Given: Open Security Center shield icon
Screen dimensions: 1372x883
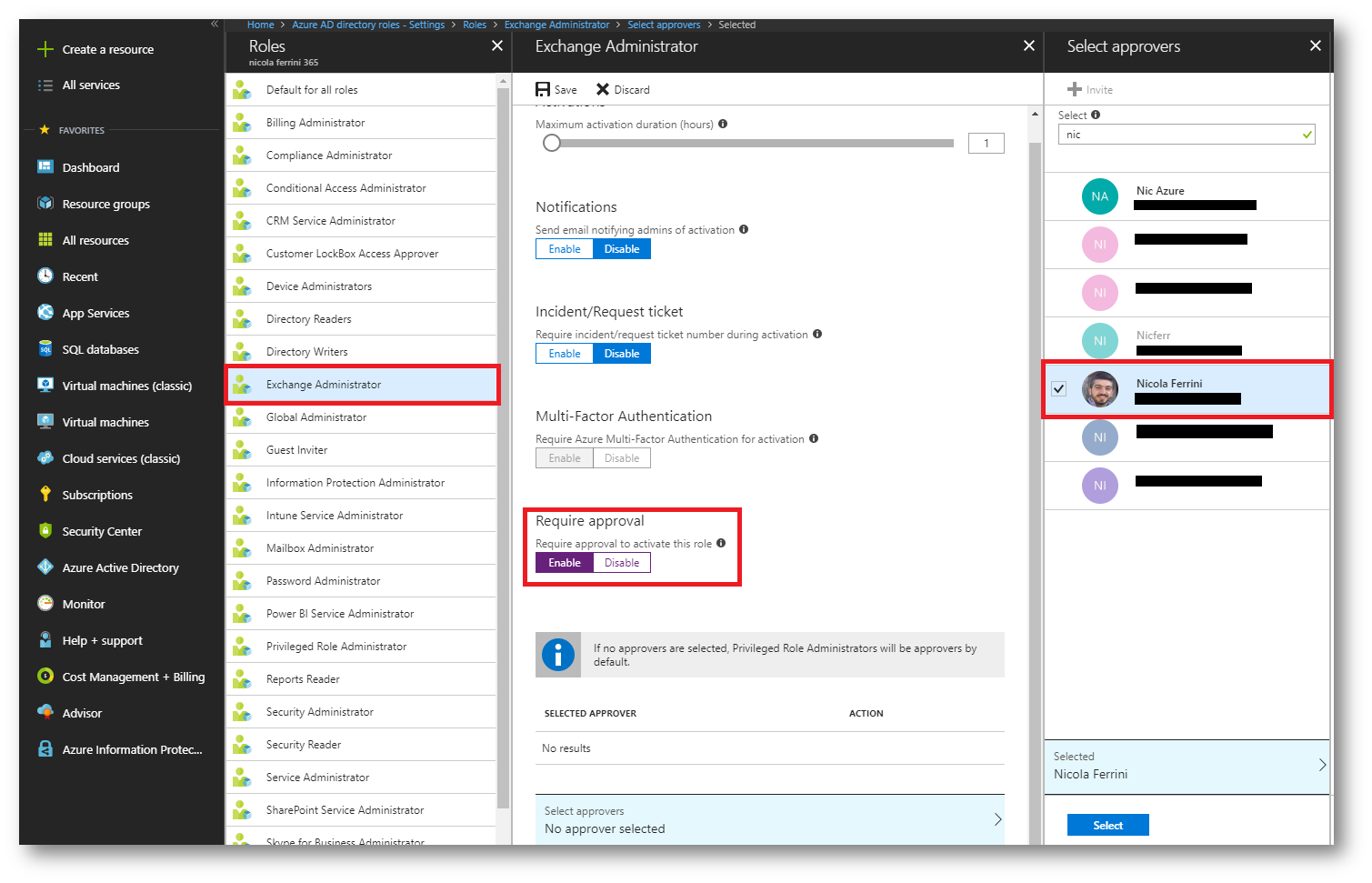Looking at the screenshot, I should click(45, 531).
